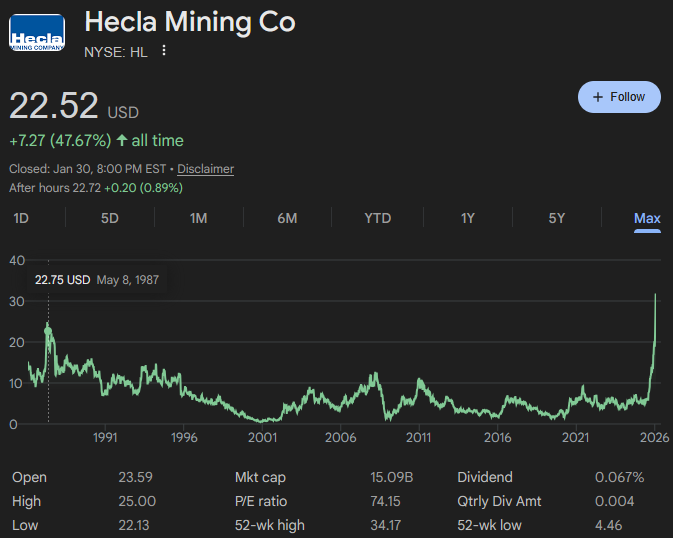Click the 20 y-axis label
Image resolution: width=673 pixels, height=538 pixels.
pos(17,342)
